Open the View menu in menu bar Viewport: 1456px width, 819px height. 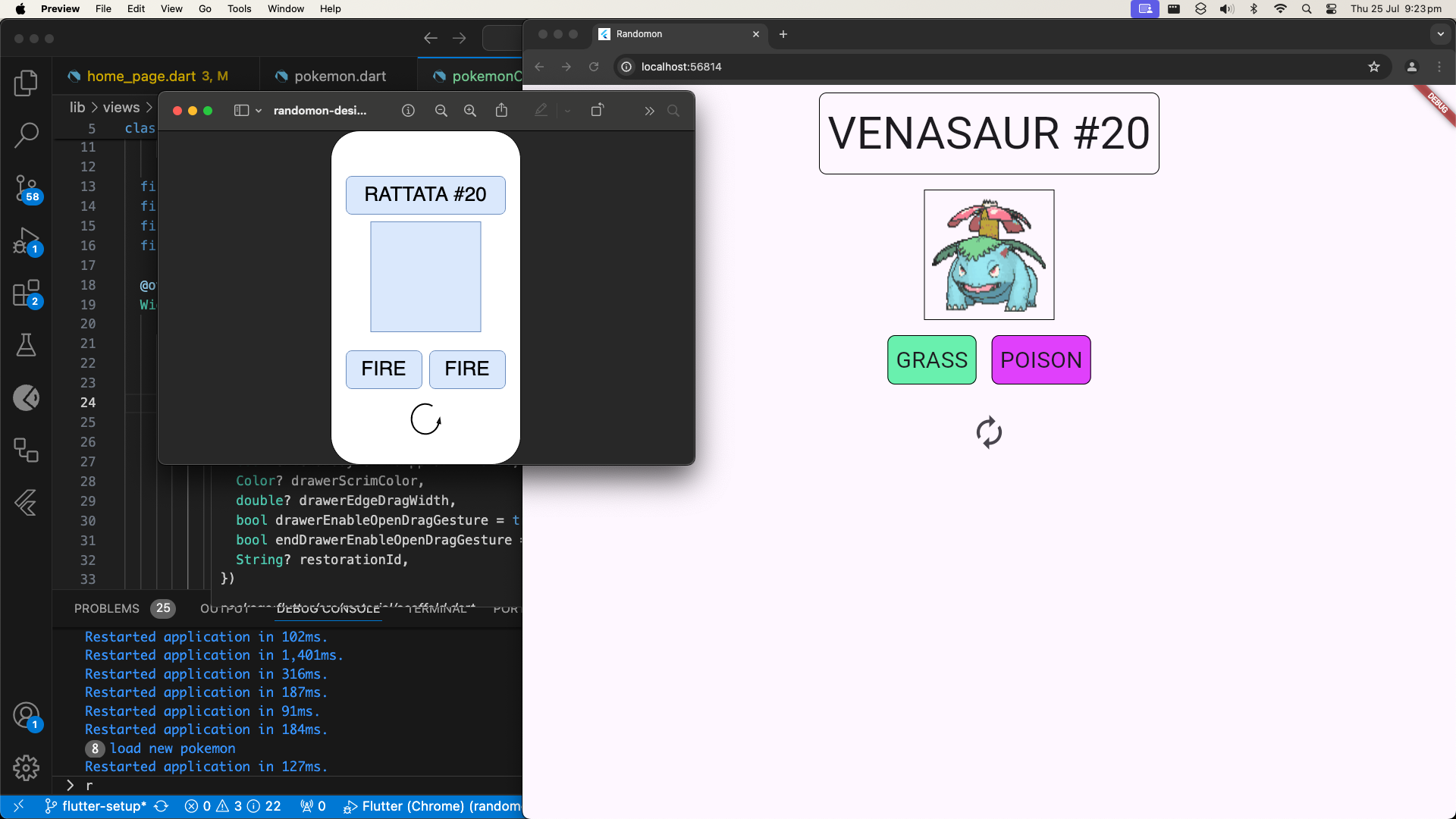(x=171, y=9)
